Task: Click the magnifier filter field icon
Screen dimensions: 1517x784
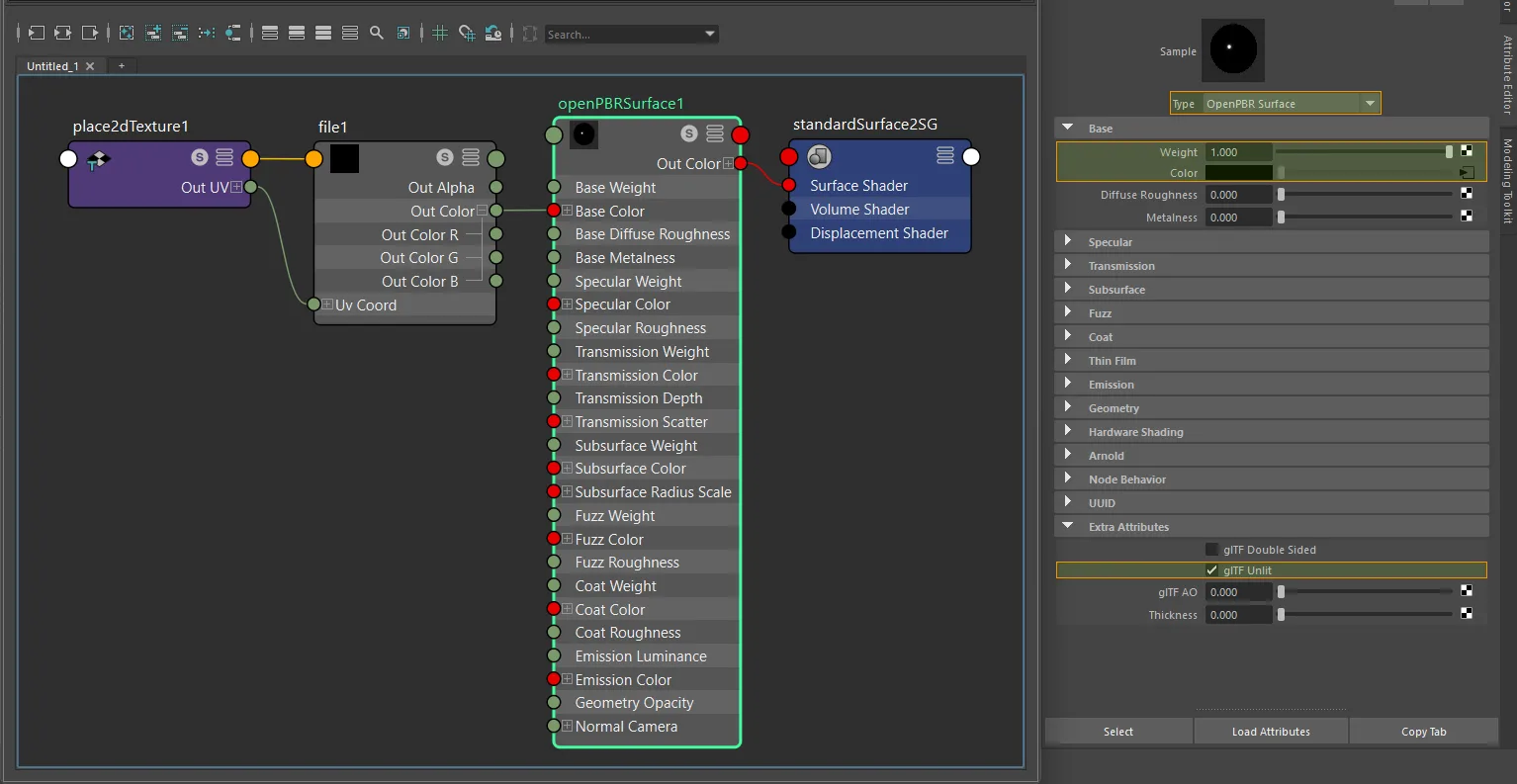Action: click(377, 34)
